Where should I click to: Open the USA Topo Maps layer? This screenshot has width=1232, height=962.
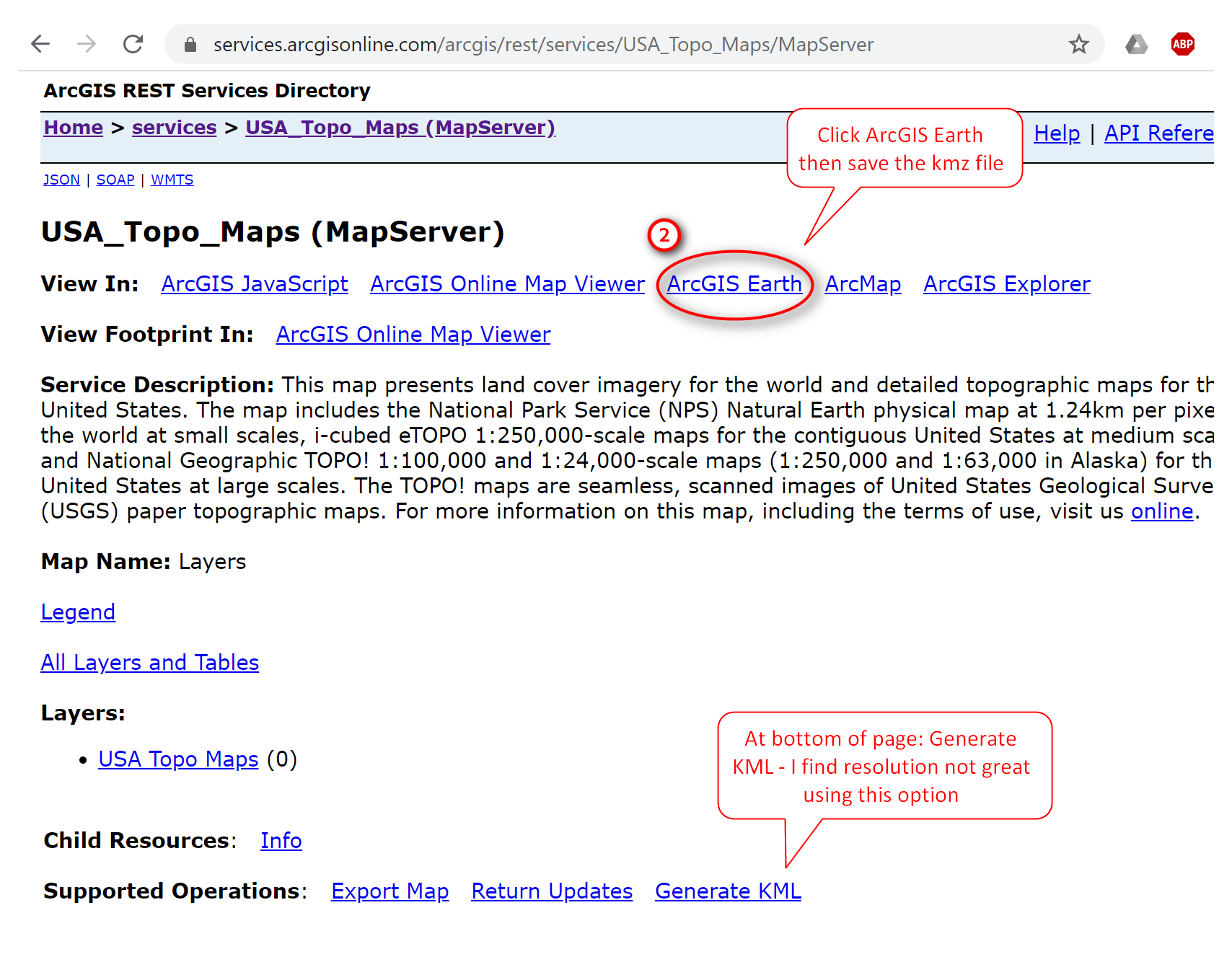click(178, 759)
